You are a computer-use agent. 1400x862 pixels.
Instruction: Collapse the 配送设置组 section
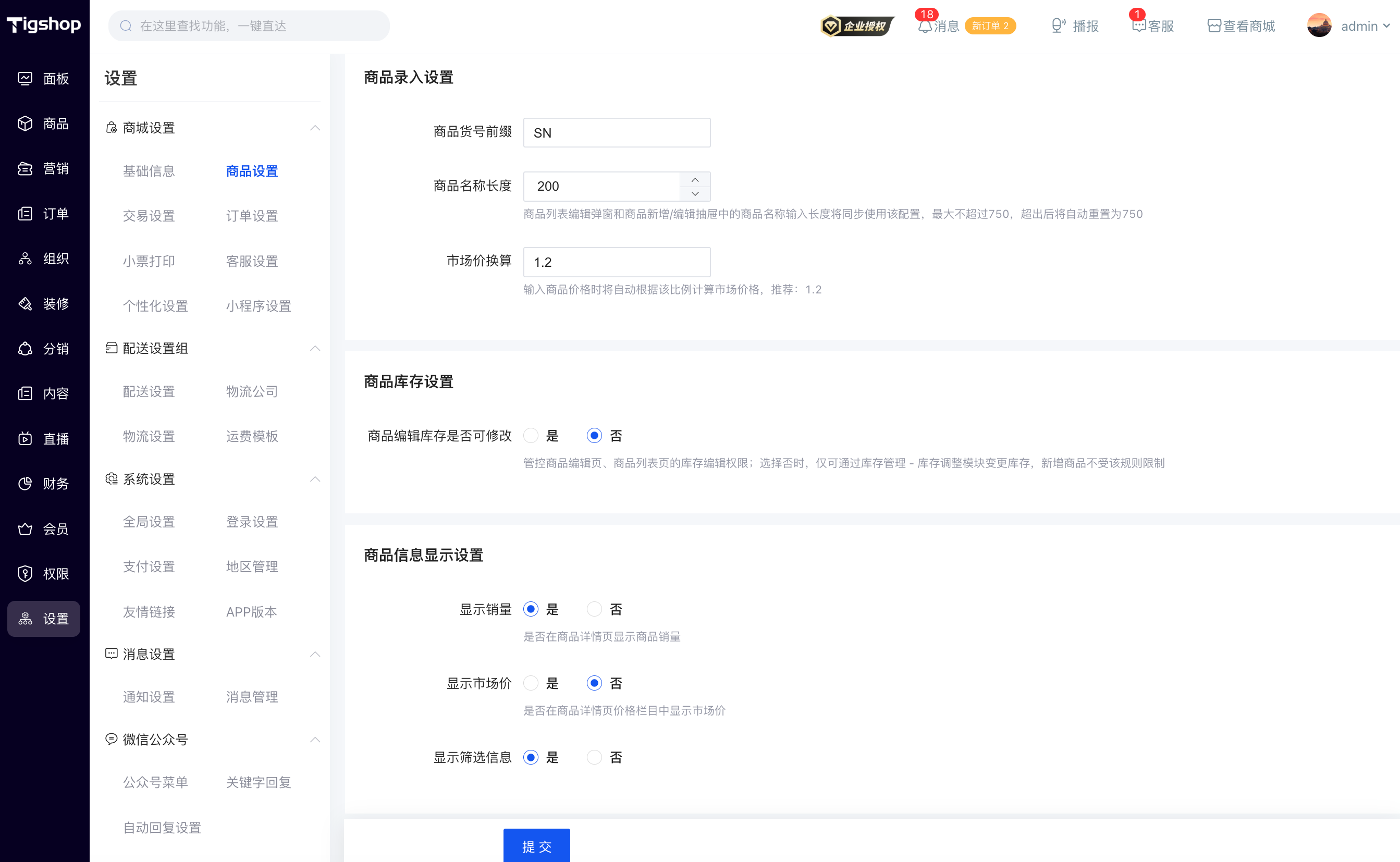[x=315, y=348]
